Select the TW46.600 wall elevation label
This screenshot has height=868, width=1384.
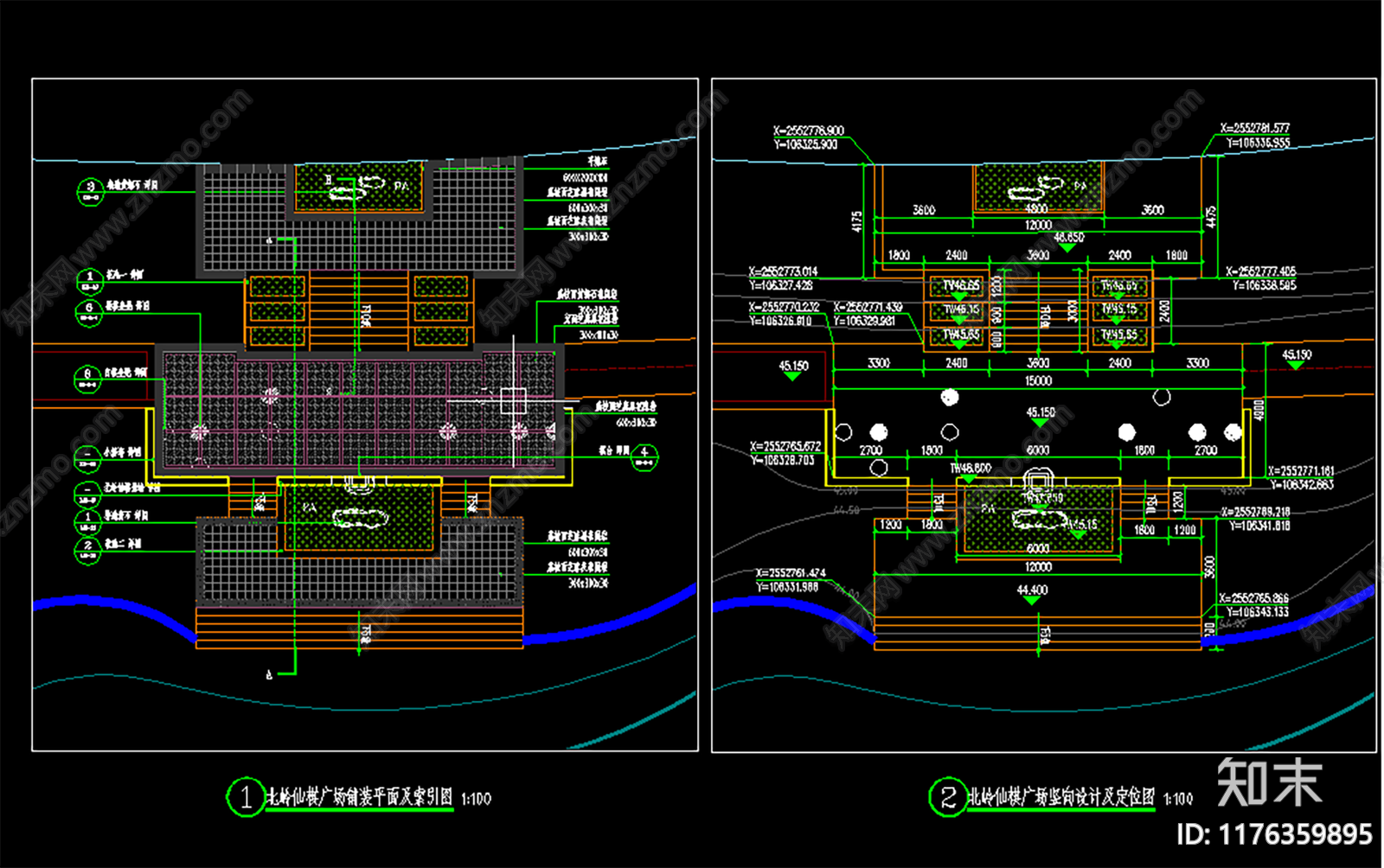coord(971,468)
